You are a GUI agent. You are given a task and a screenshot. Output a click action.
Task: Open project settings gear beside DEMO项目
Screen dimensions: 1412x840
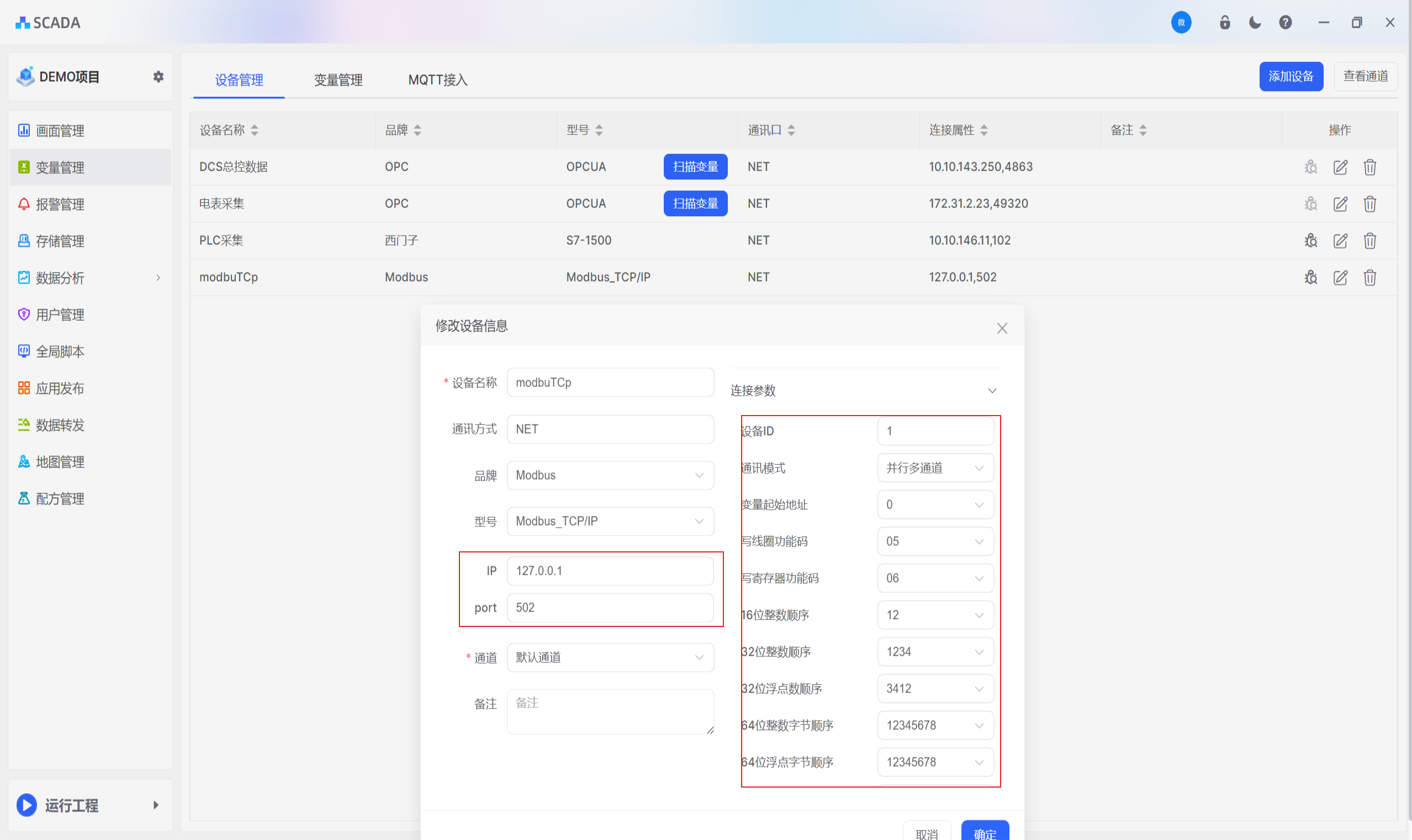point(158,76)
